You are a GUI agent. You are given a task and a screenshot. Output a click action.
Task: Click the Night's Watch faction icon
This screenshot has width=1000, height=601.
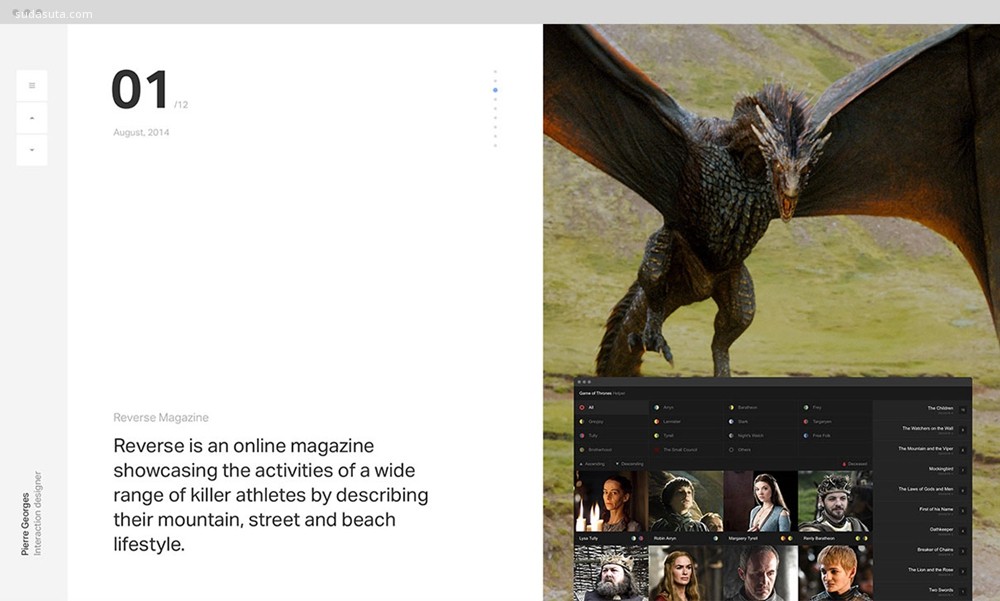click(731, 435)
